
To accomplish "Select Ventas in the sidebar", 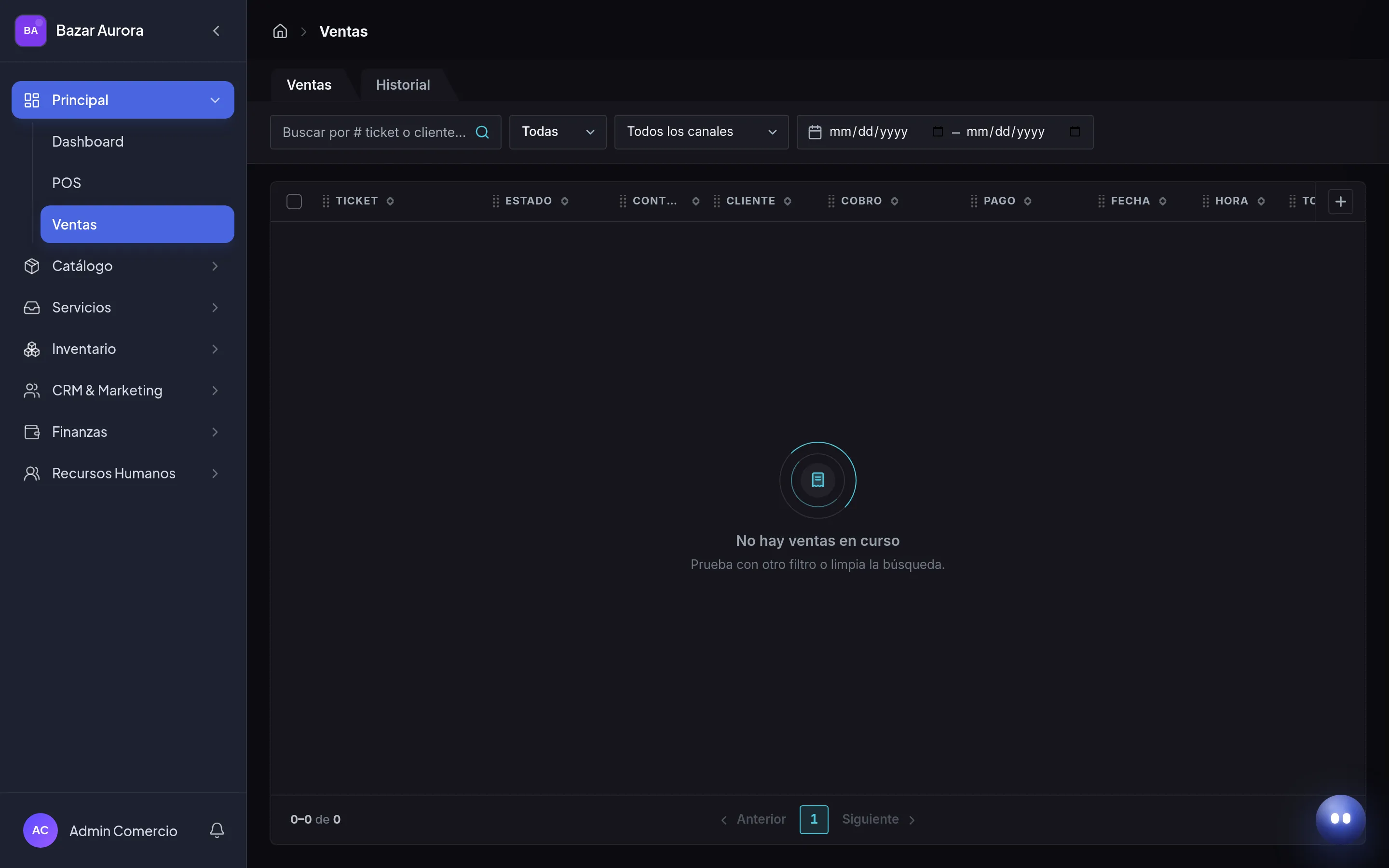I will (x=137, y=224).
